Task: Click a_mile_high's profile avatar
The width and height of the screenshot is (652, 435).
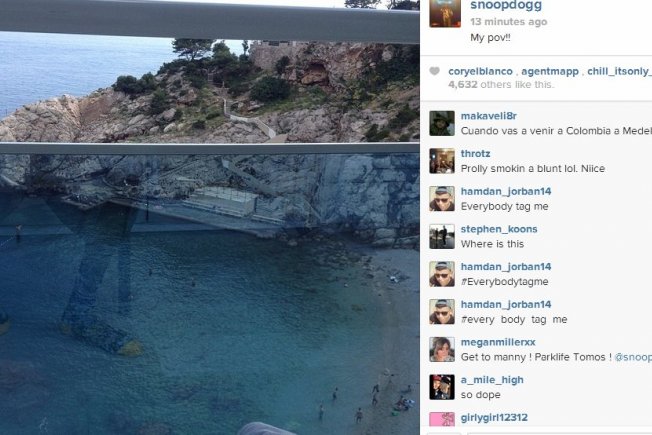Action: pyautogui.click(x=442, y=387)
